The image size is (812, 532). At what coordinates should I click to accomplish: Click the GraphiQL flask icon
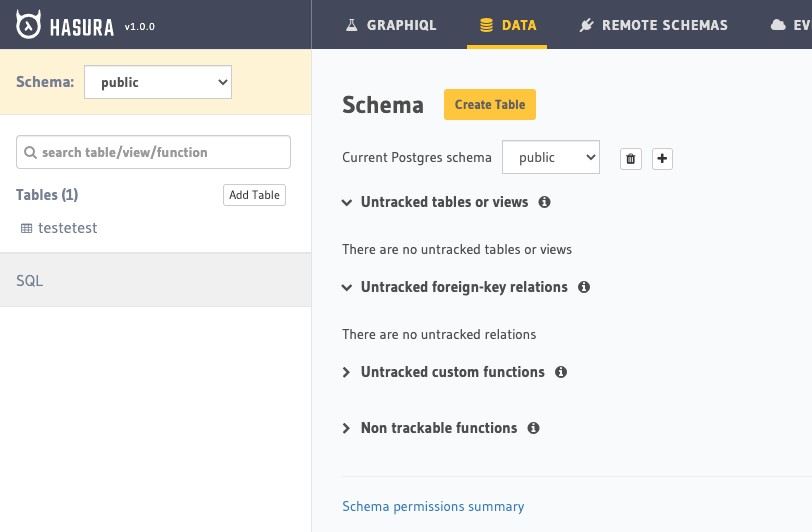(352, 25)
